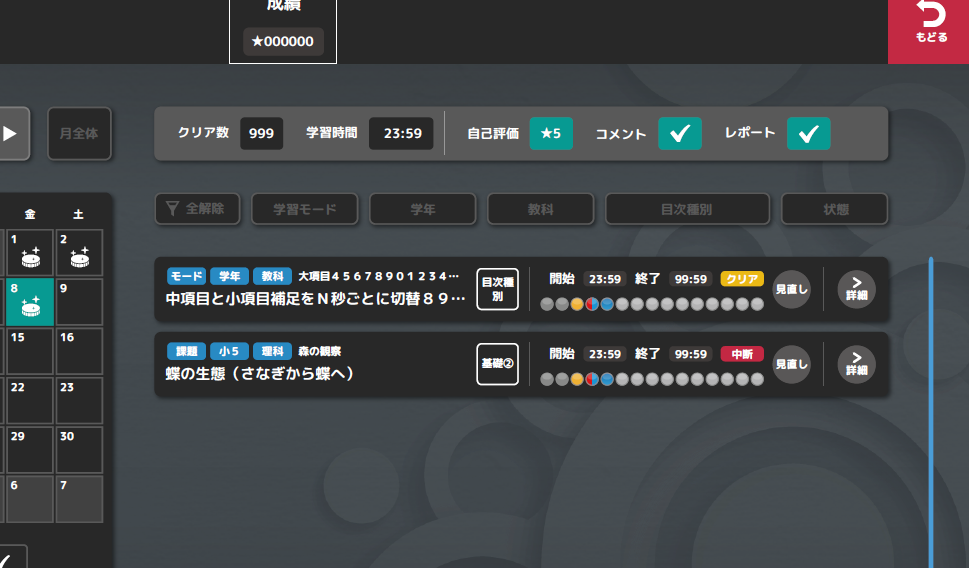Open the 教科 filter dropdown

point(541,209)
